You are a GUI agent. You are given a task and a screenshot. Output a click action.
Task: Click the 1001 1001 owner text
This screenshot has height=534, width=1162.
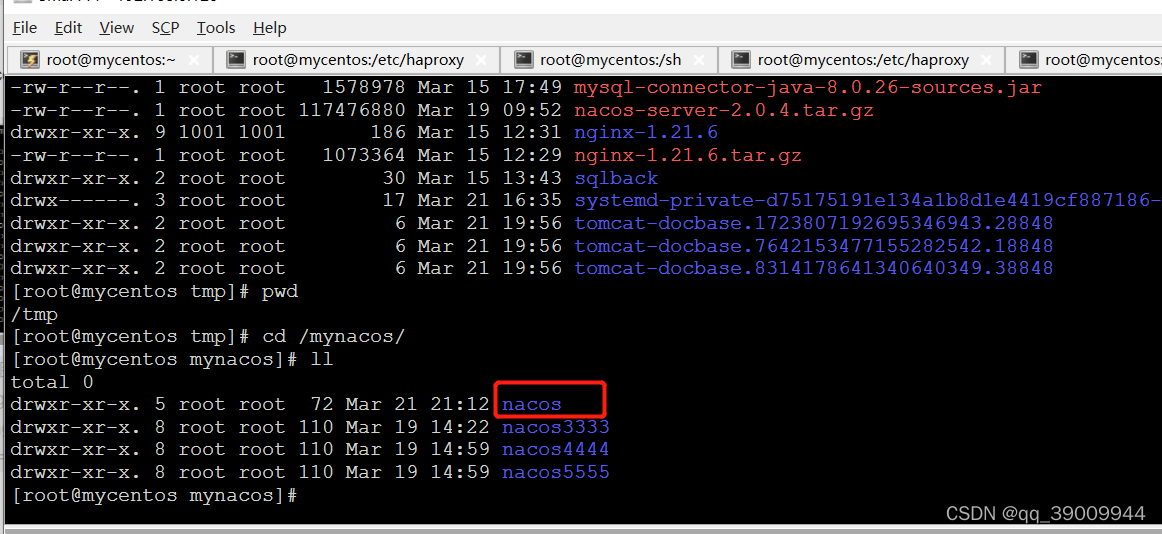[232, 133]
